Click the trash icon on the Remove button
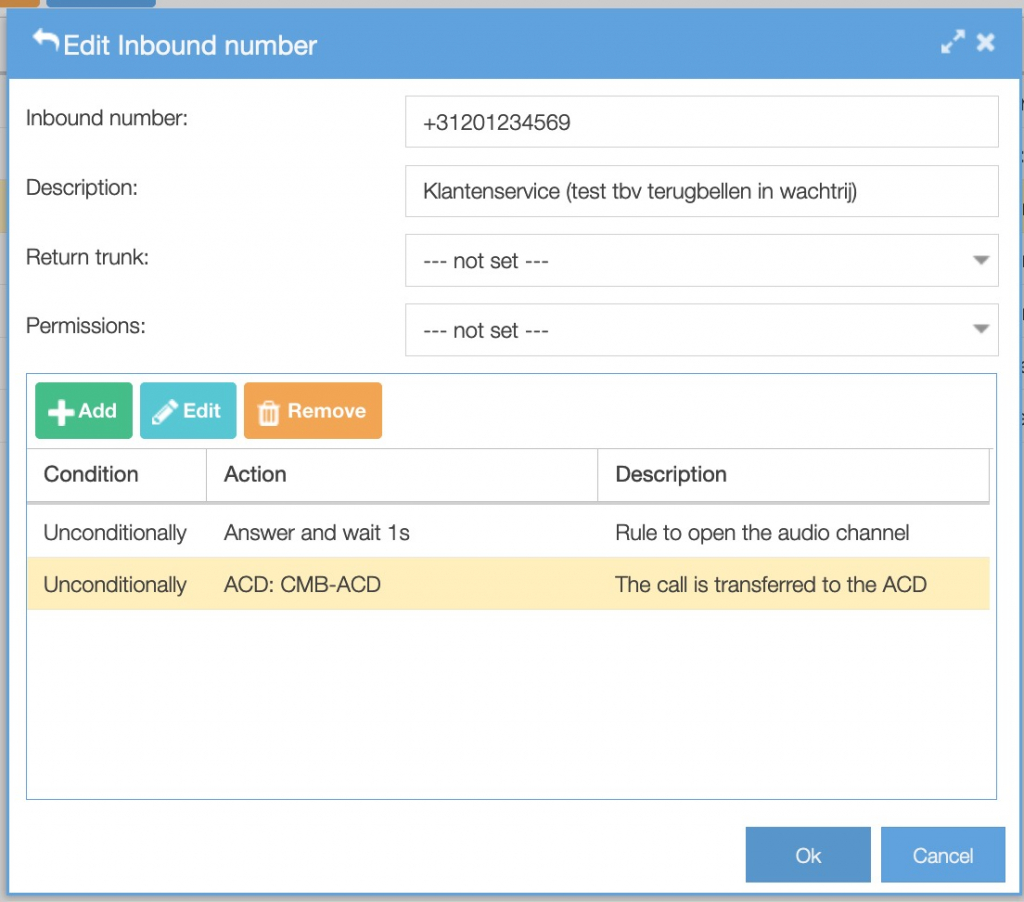The width and height of the screenshot is (1024, 902). tap(268, 410)
